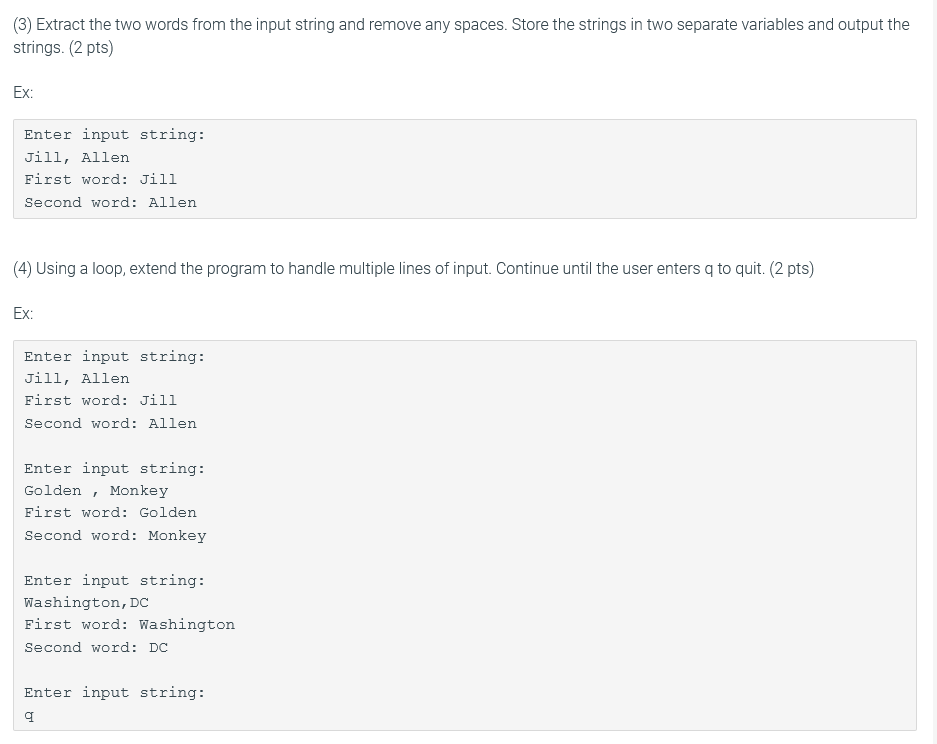The image size is (937, 744).
Task: Click 'Second word: Monkey' output line
Action: (x=115, y=536)
